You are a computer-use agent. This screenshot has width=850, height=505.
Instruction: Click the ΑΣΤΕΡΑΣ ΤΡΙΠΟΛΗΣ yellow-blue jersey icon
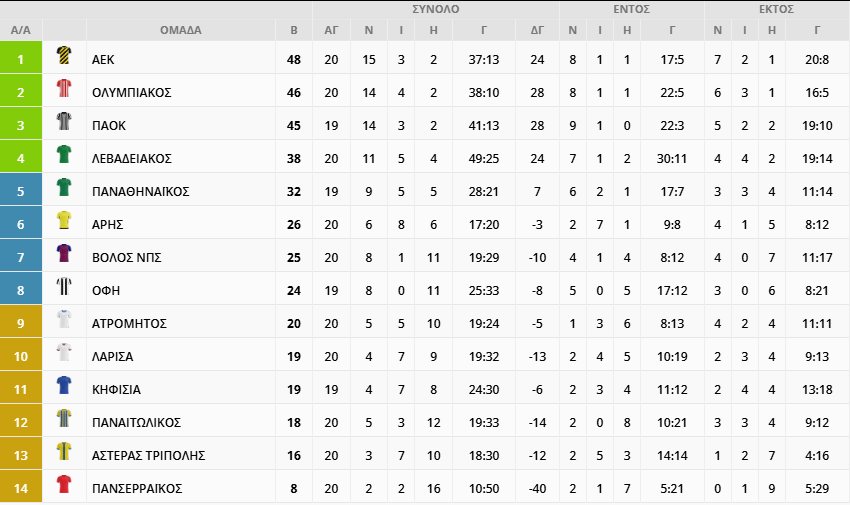64,453
